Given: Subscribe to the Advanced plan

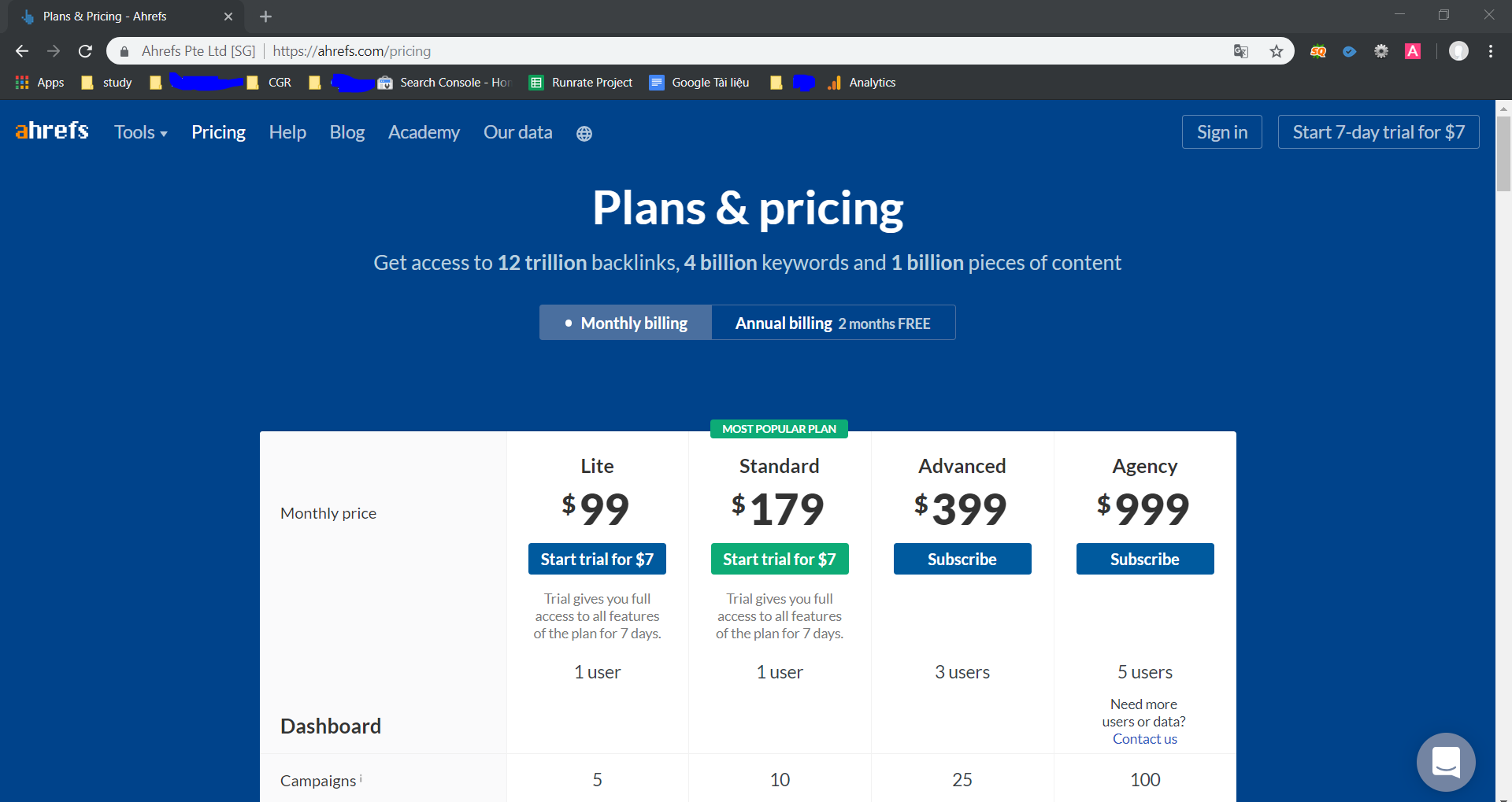Looking at the screenshot, I should tap(962, 559).
